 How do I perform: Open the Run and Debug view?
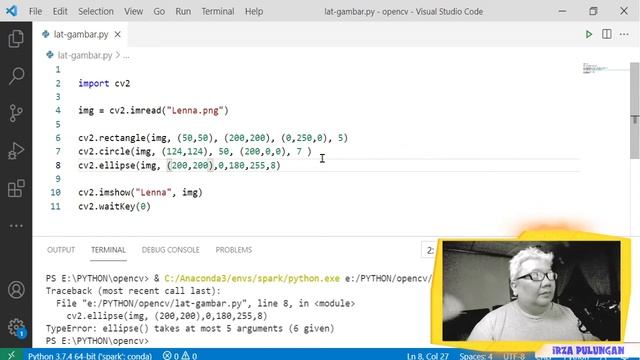[16, 151]
